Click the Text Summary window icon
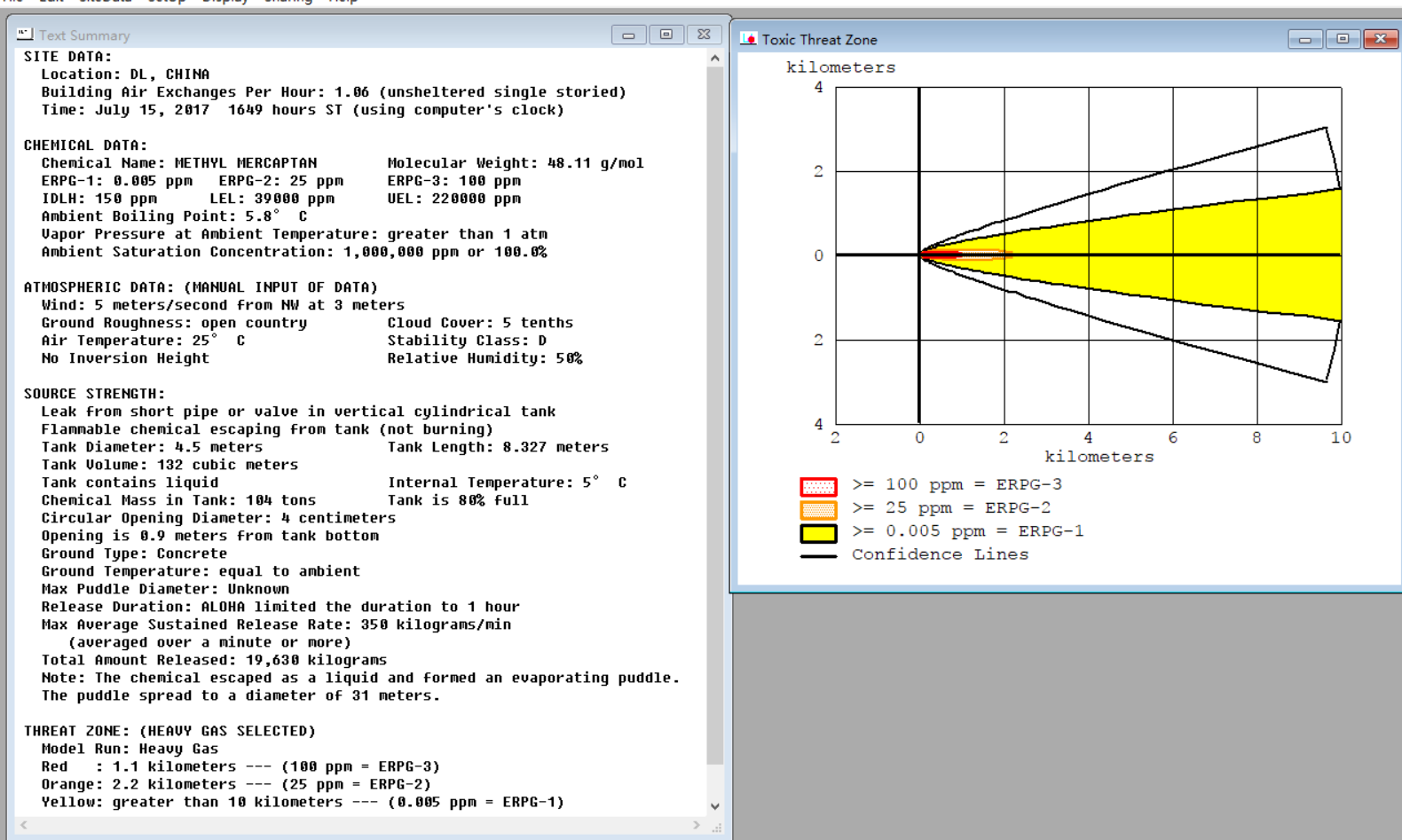 click(25, 35)
